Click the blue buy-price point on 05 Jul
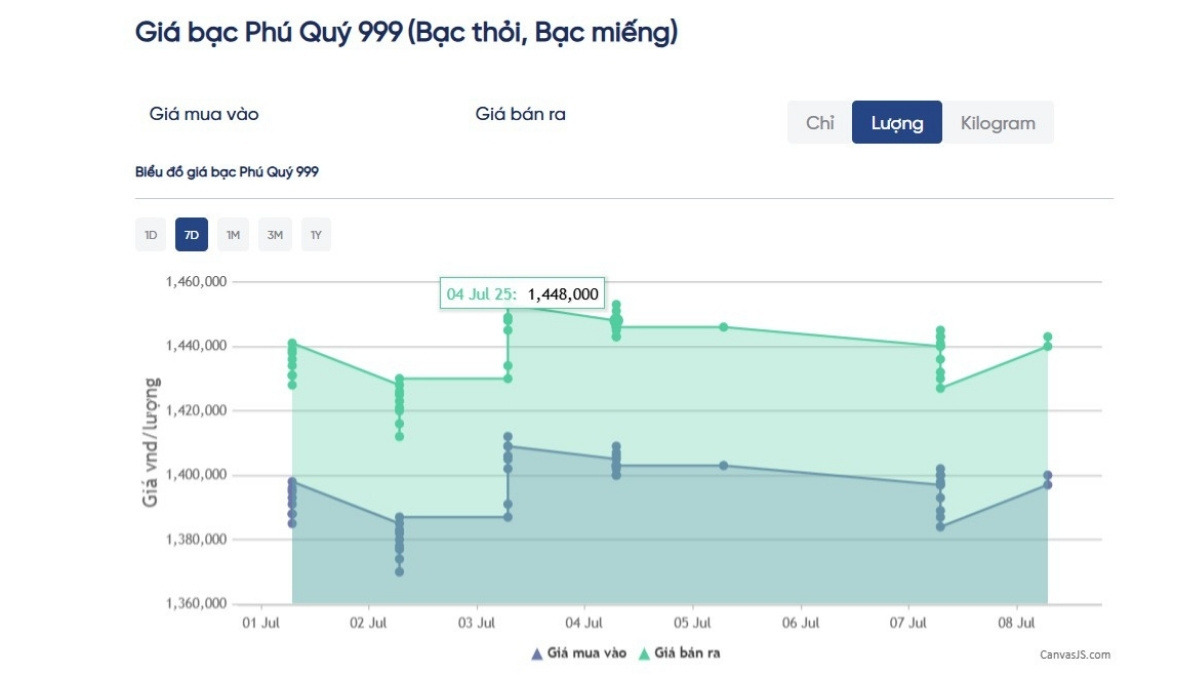1200x675 pixels. (x=723, y=465)
